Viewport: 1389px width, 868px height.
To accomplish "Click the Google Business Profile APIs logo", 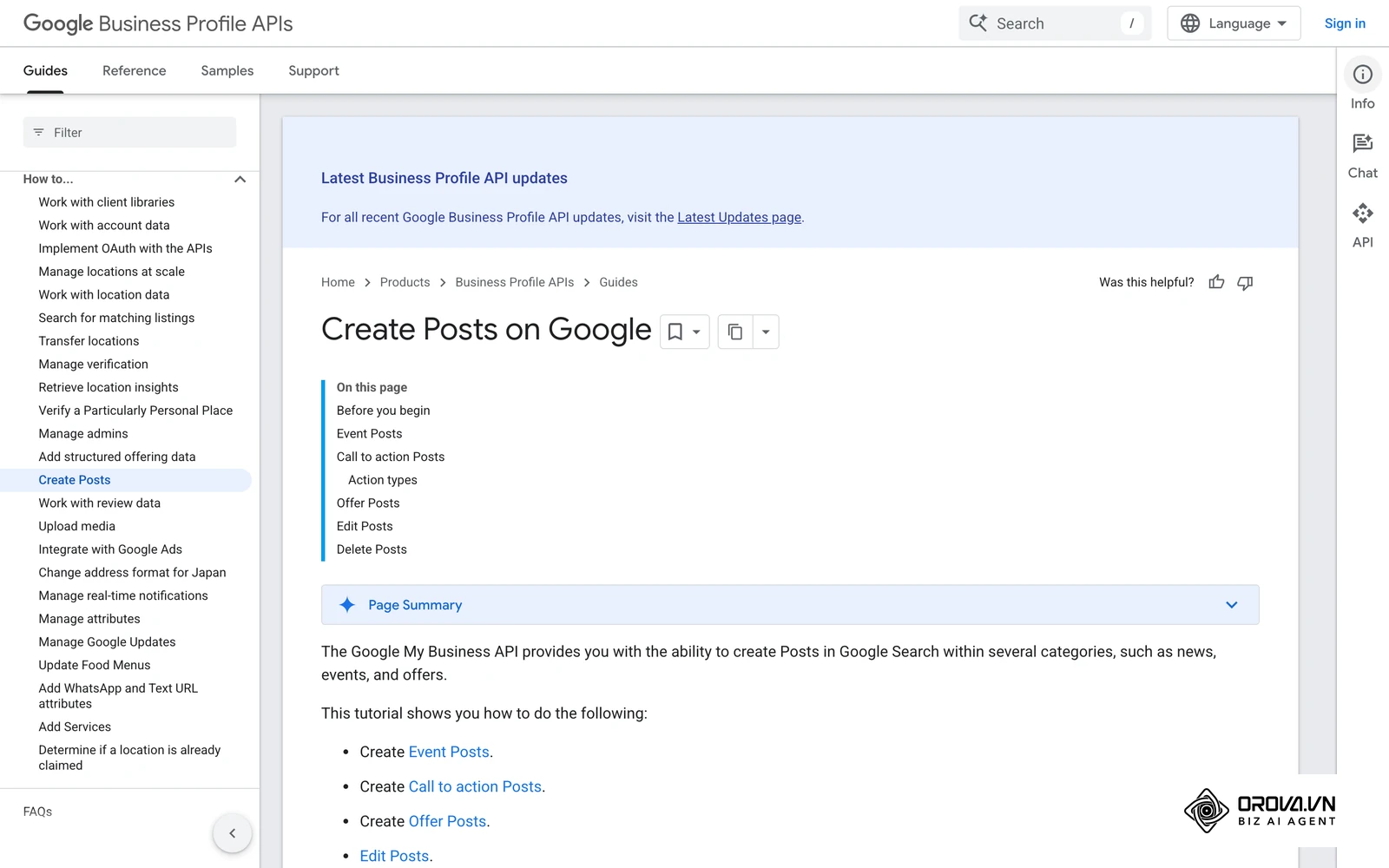I will (x=158, y=23).
